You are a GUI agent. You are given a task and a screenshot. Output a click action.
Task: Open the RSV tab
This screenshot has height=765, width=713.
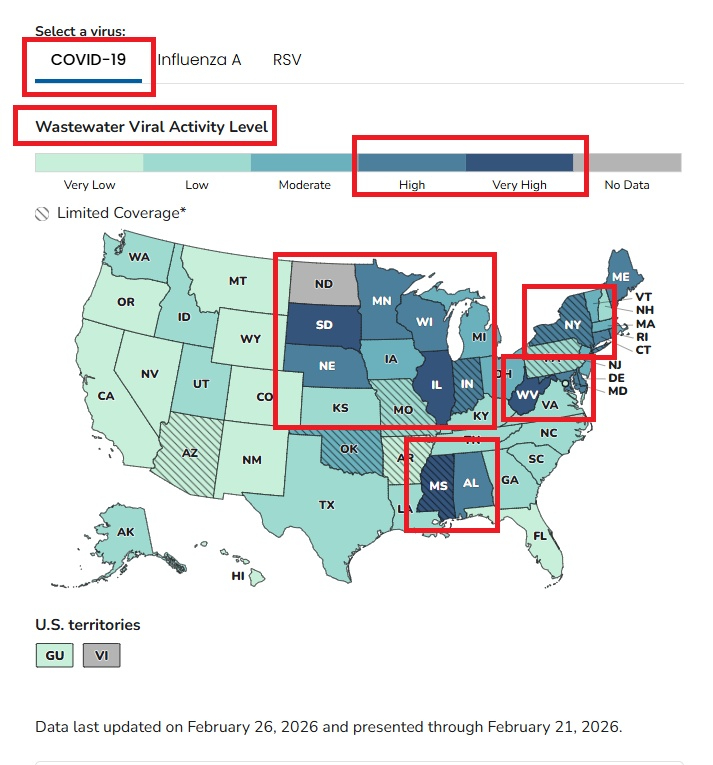[x=287, y=60]
